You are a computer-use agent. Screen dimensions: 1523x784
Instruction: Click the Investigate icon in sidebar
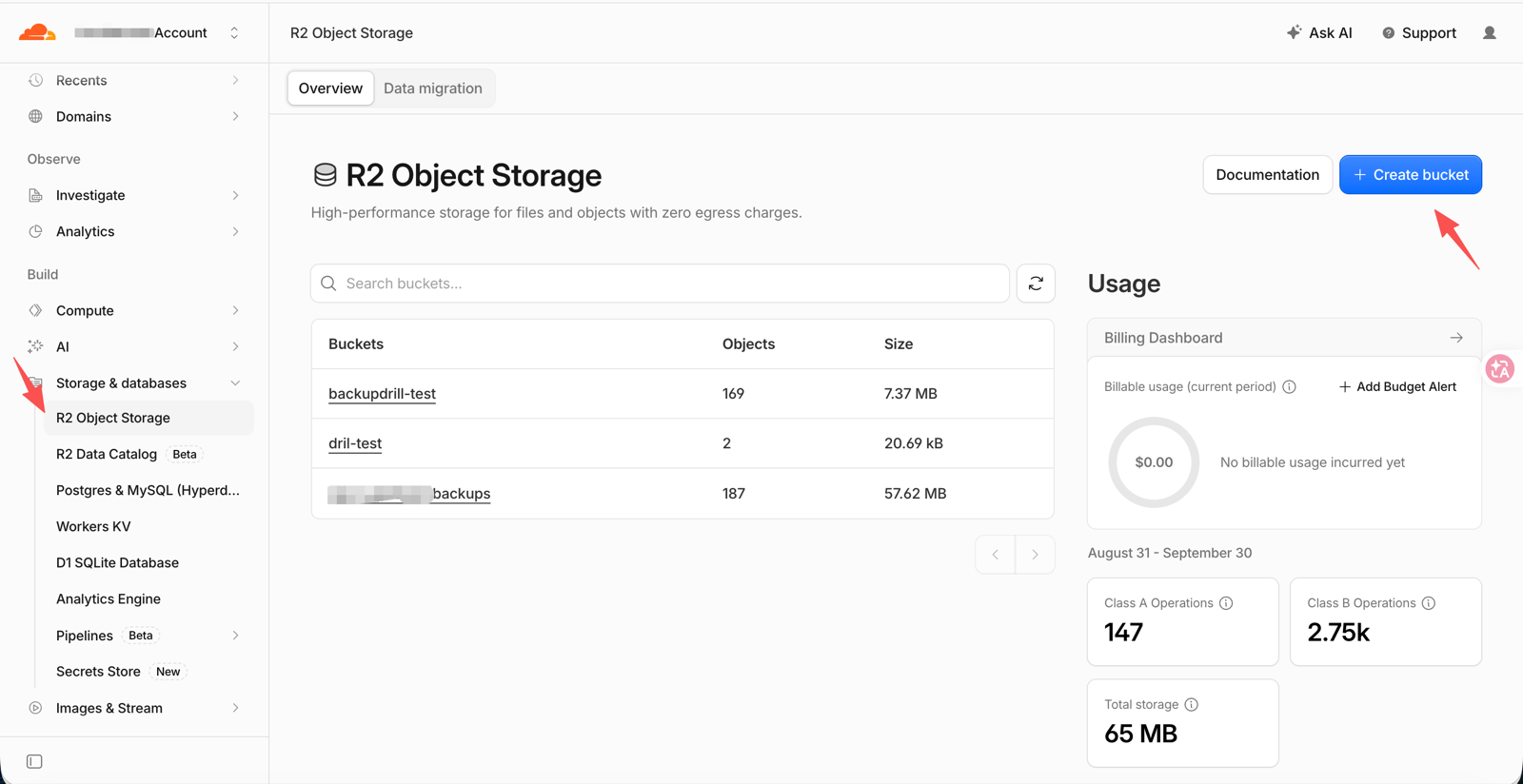35,195
